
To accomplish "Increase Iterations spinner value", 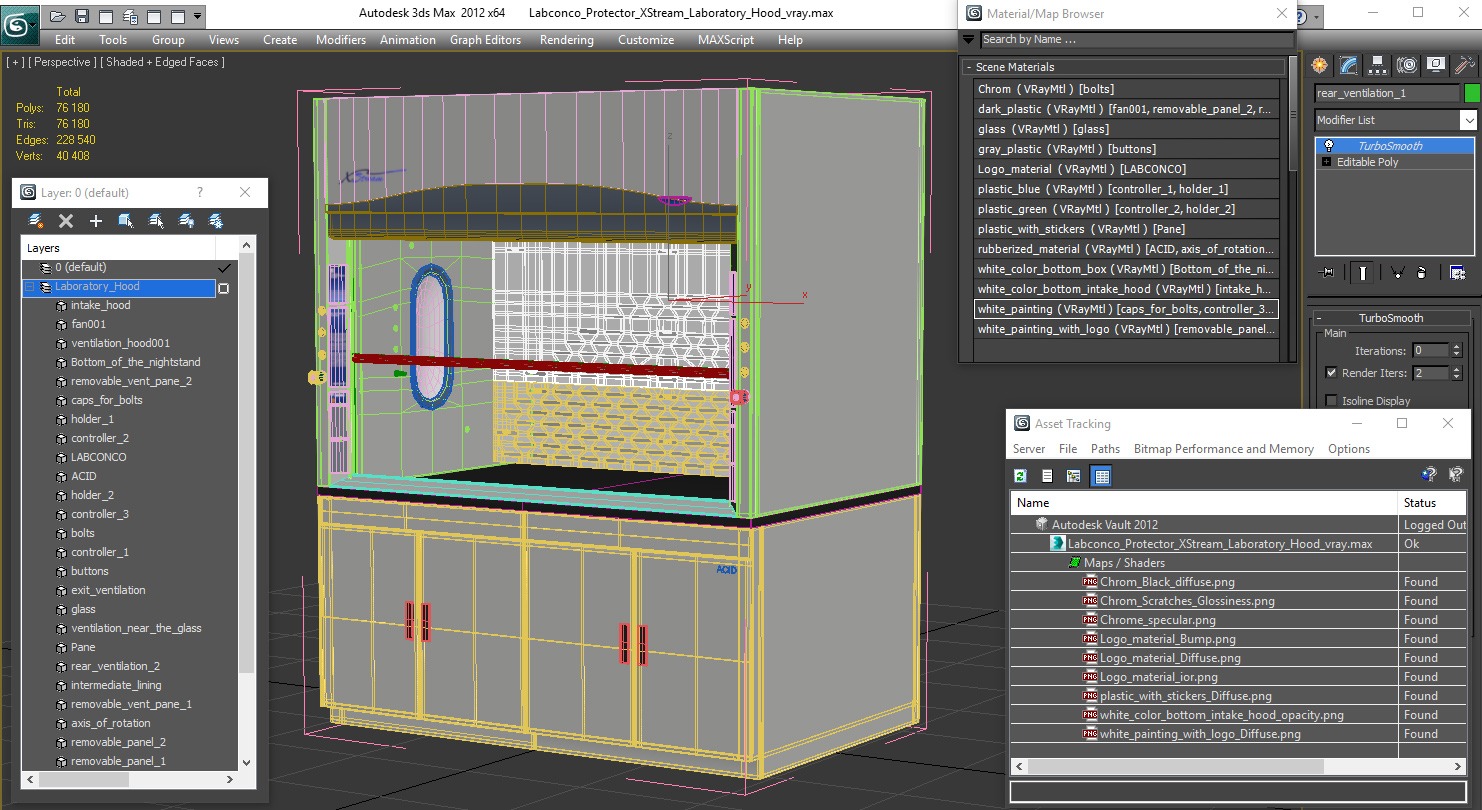I will (x=1456, y=347).
